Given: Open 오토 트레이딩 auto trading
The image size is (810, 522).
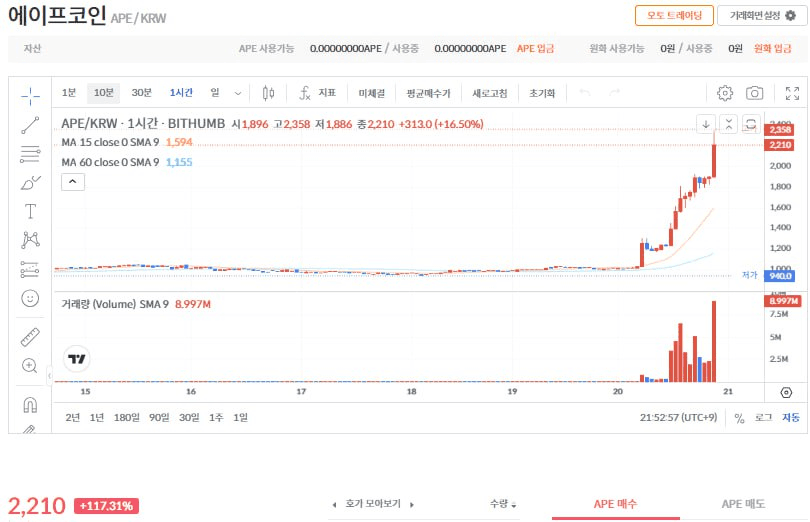Looking at the screenshot, I should point(674,16).
